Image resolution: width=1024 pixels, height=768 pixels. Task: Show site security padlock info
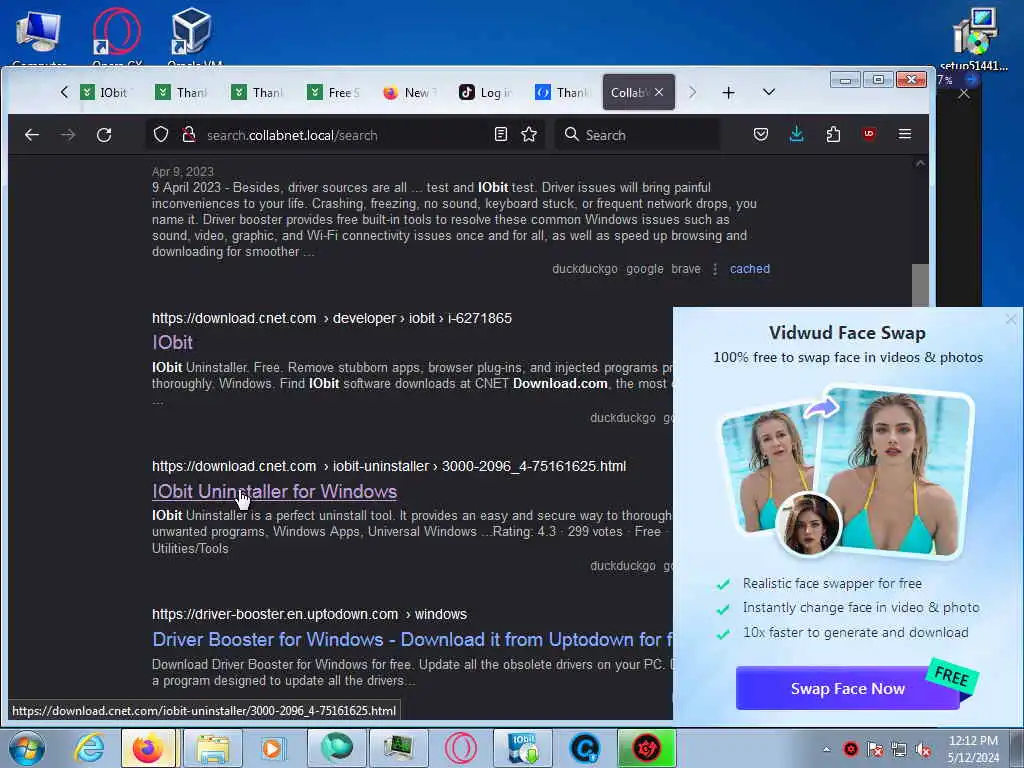(189, 135)
